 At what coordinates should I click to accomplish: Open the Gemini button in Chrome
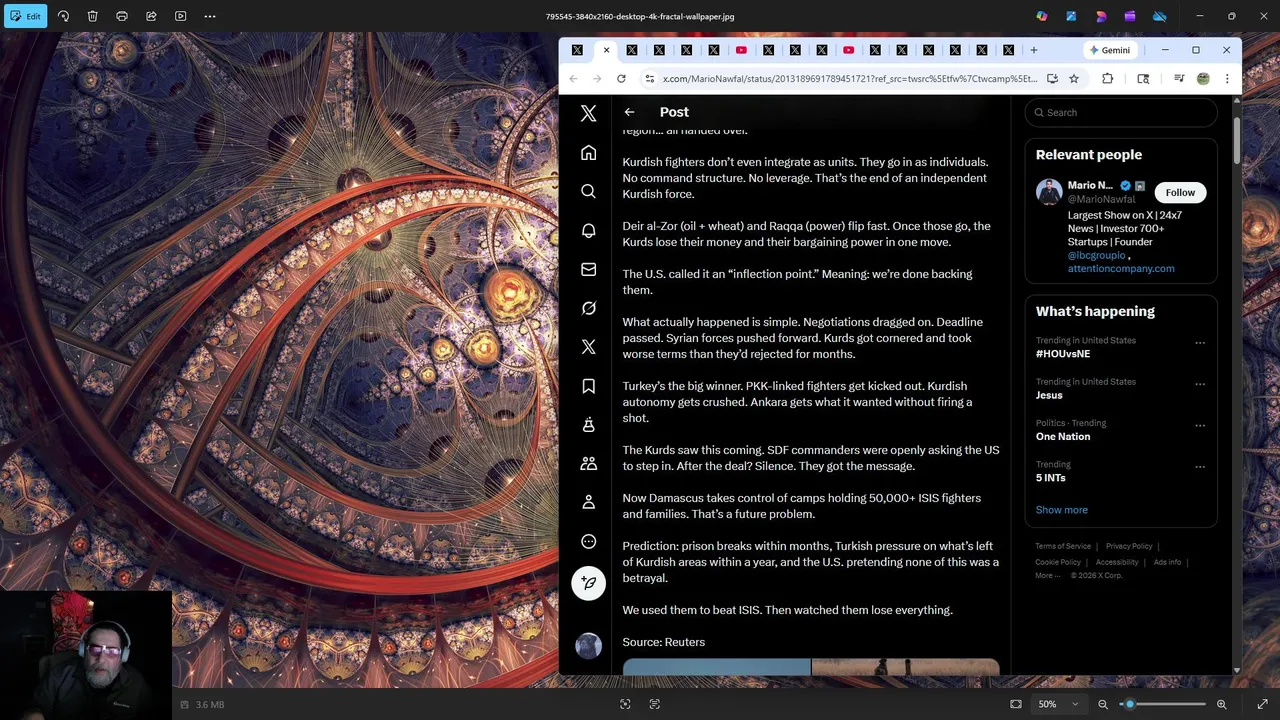[x=1110, y=50]
